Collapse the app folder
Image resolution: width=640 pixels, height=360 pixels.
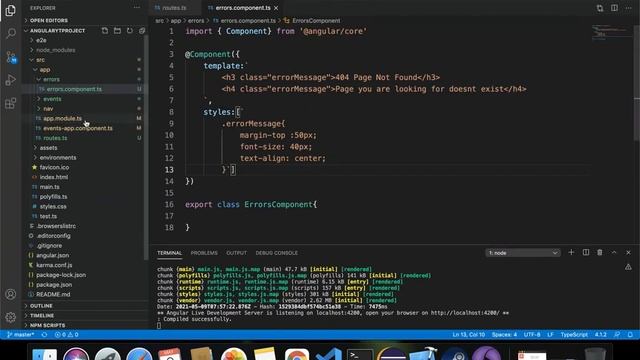pos(44,70)
